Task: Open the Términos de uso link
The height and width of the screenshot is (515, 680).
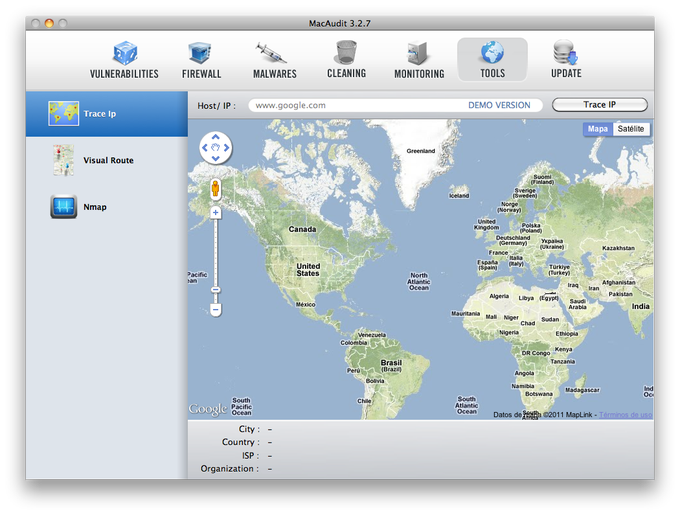Action: tap(625, 415)
